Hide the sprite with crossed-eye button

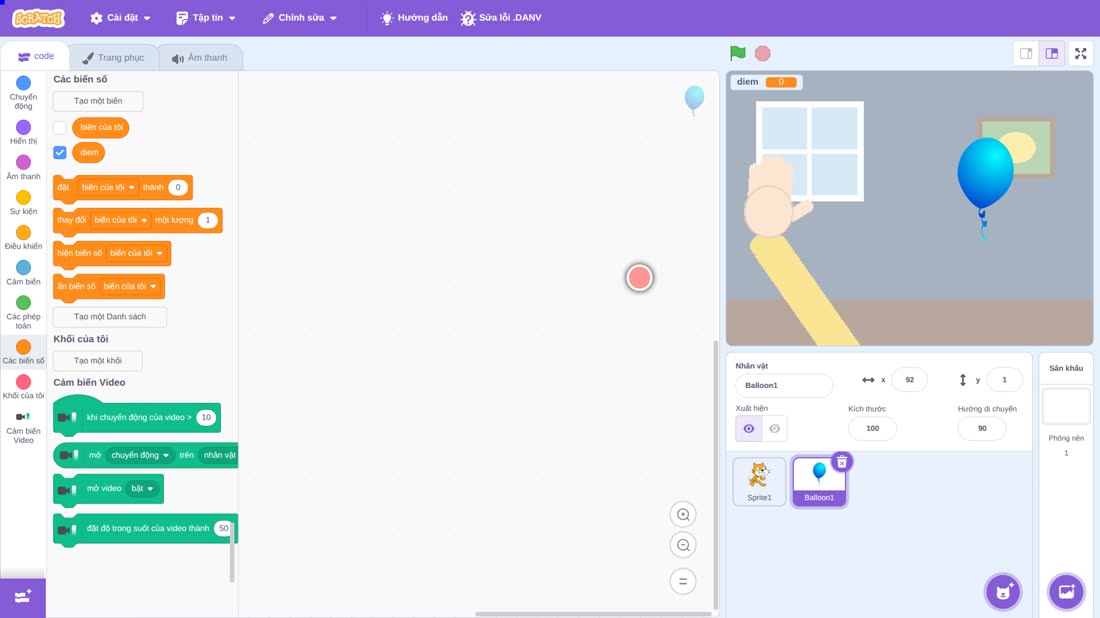click(x=774, y=429)
